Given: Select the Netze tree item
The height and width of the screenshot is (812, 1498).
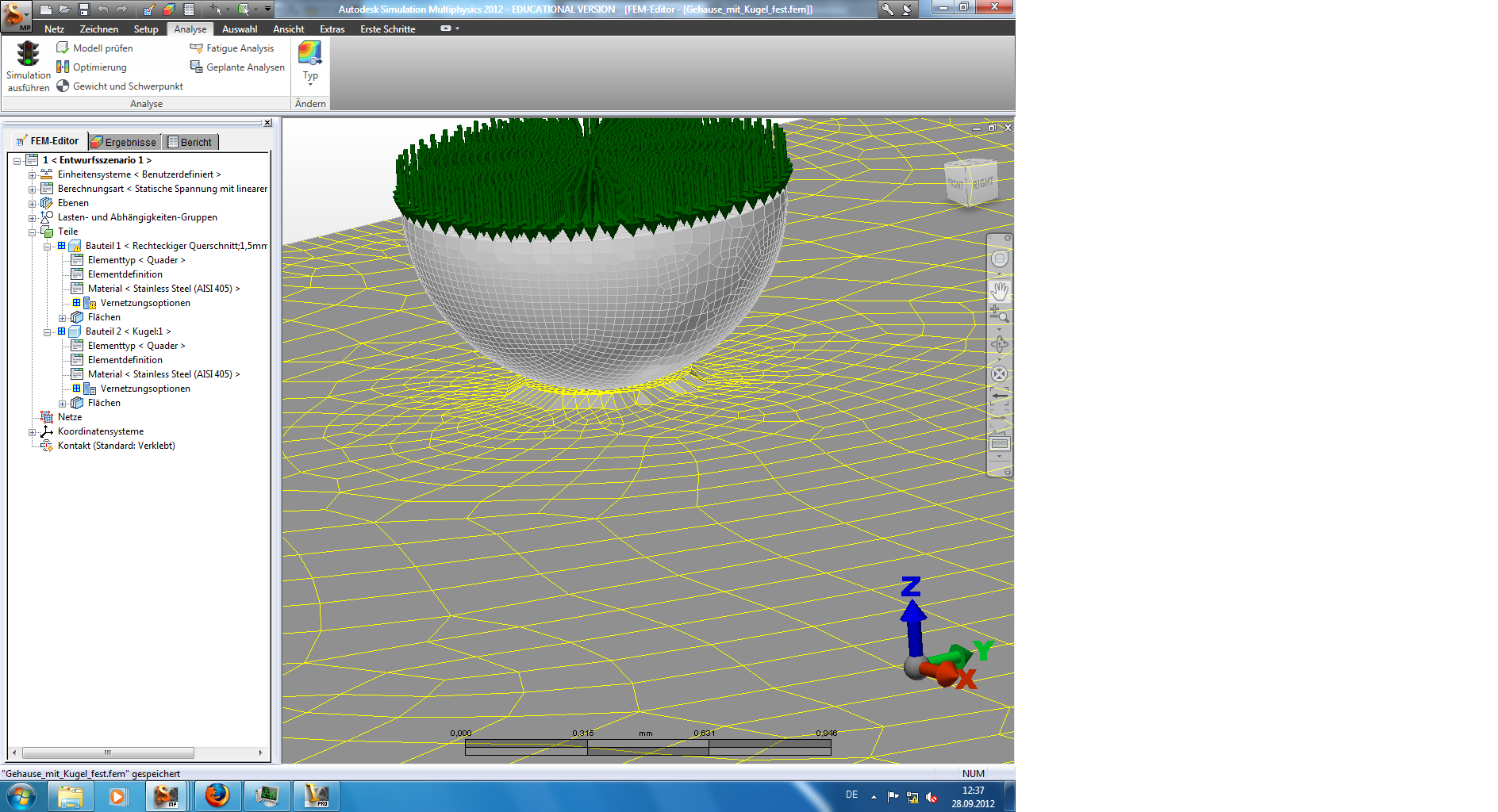Looking at the screenshot, I should 70,417.
